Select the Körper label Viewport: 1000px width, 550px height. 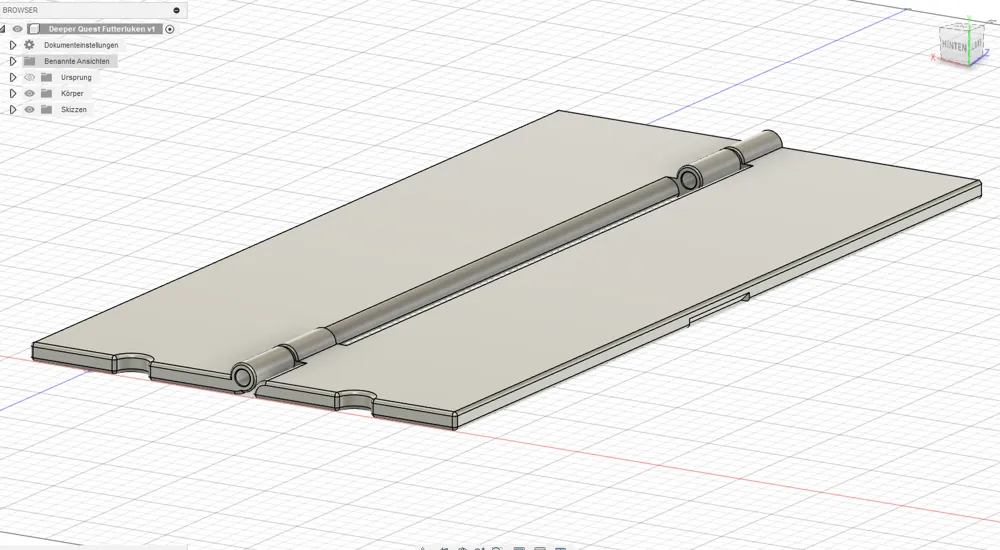[x=72, y=93]
